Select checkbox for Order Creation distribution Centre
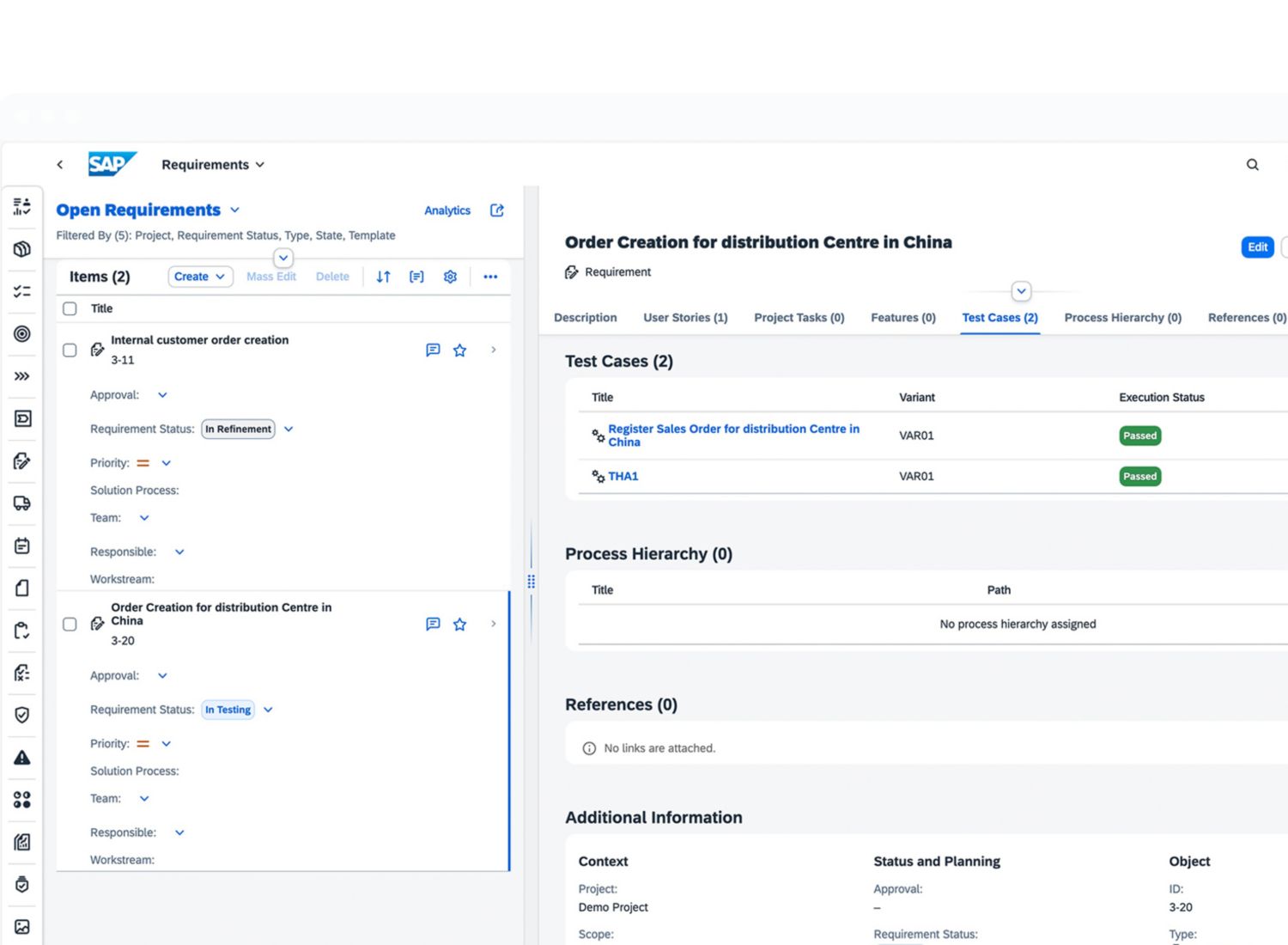Image resolution: width=1288 pixels, height=945 pixels. click(x=70, y=625)
